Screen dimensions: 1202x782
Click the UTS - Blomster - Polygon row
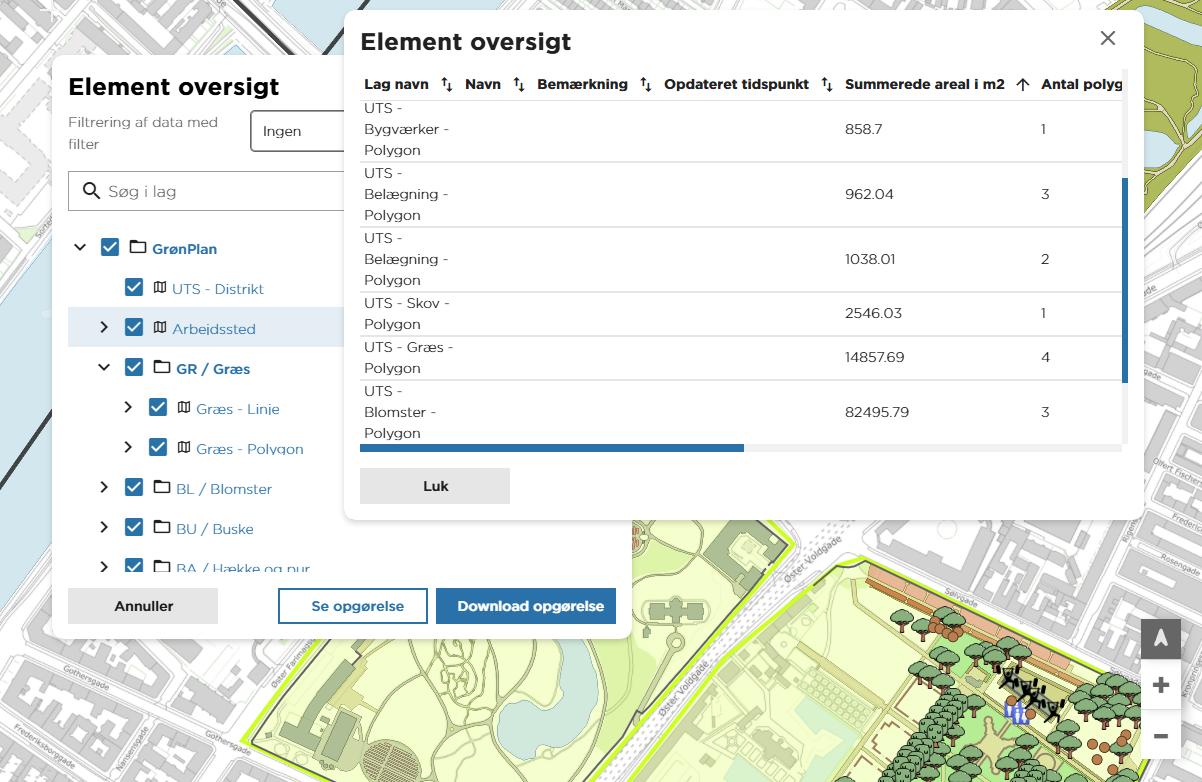coord(740,412)
